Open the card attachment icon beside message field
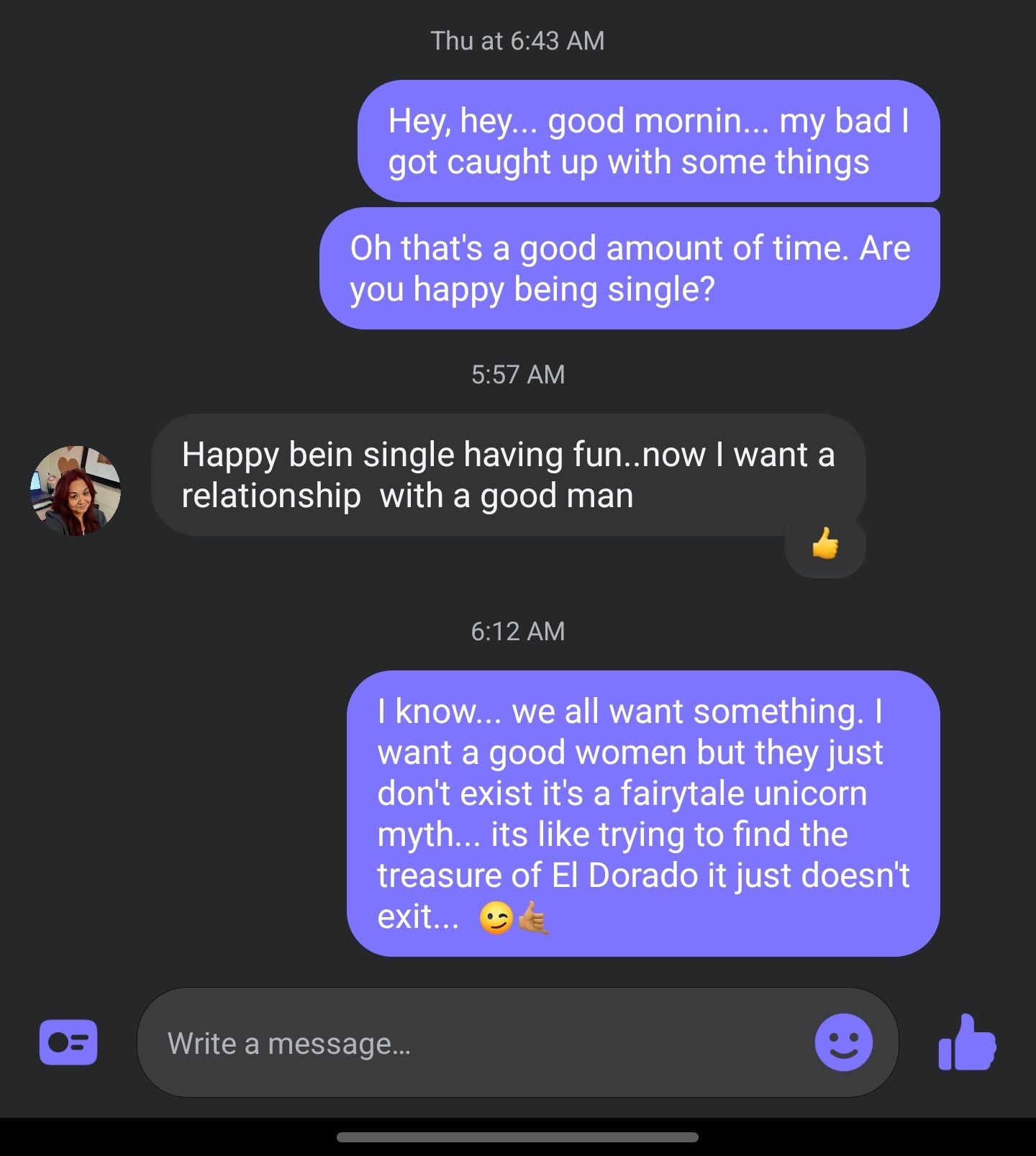 click(x=68, y=1042)
